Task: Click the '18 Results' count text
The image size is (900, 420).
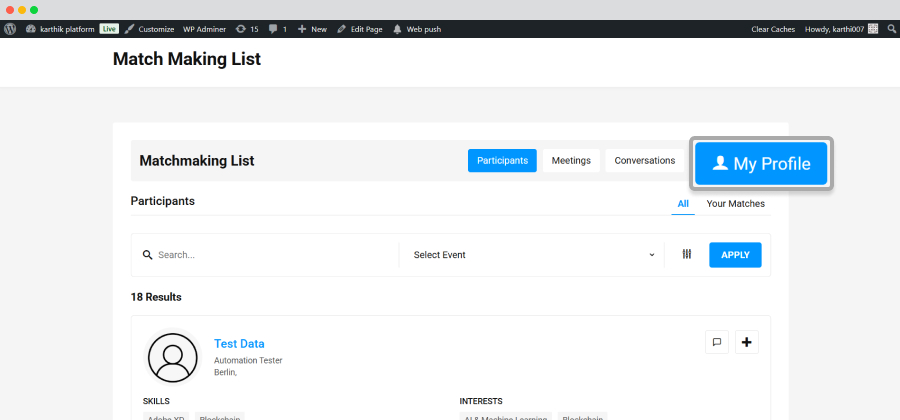Action: click(156, 297)
